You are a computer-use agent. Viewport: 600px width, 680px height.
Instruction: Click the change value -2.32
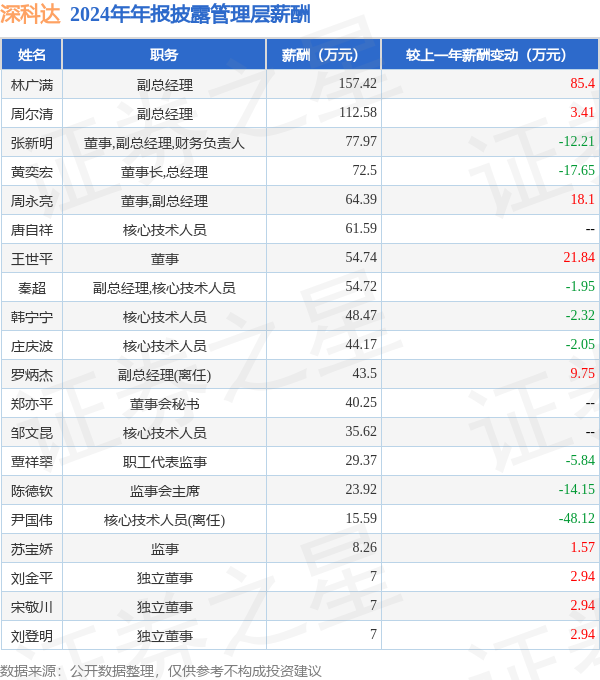pos(580,315)
